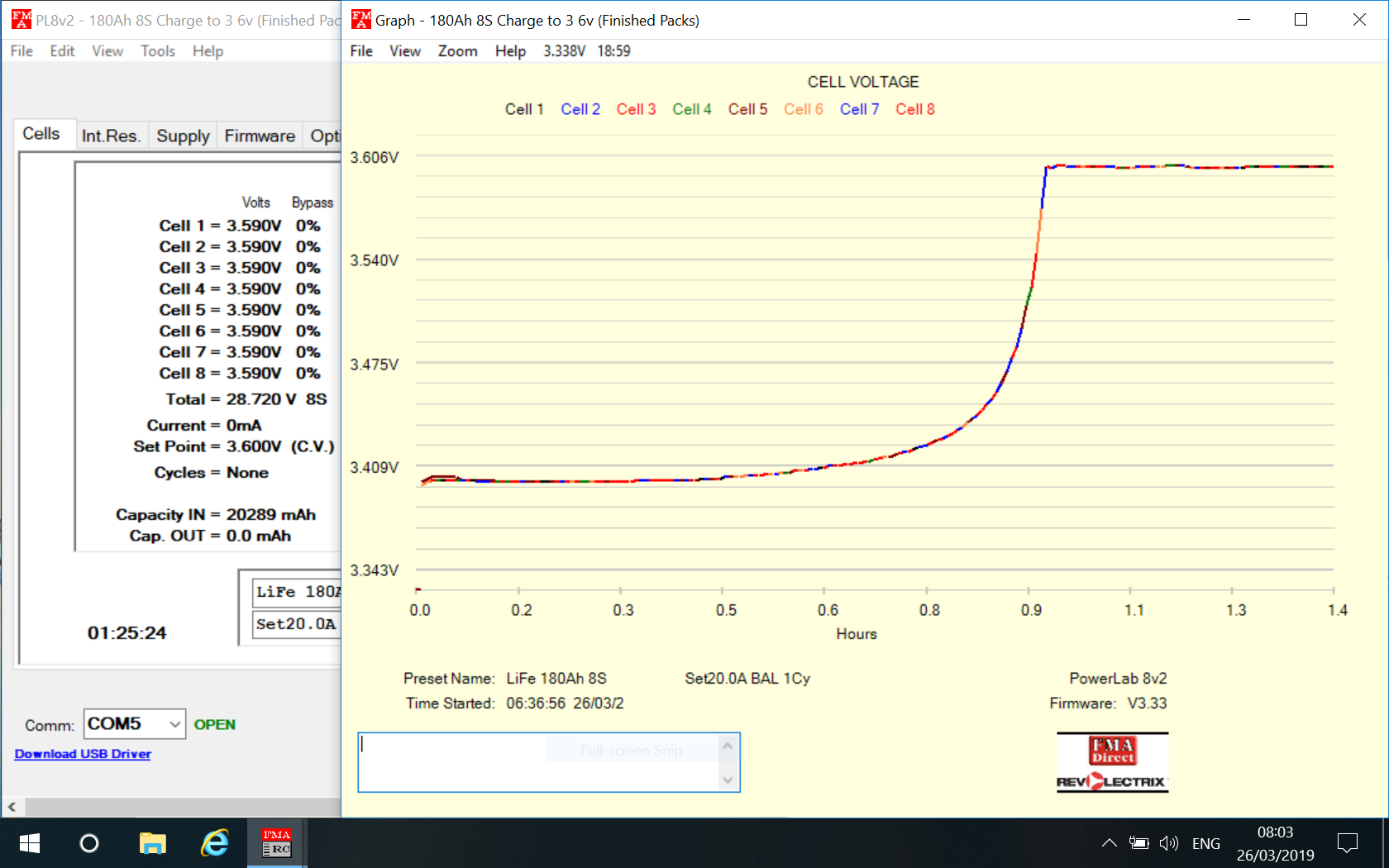Click the volume speaker tray icon
This screenshot has height=868, width=1389.
coord(1168,843)
